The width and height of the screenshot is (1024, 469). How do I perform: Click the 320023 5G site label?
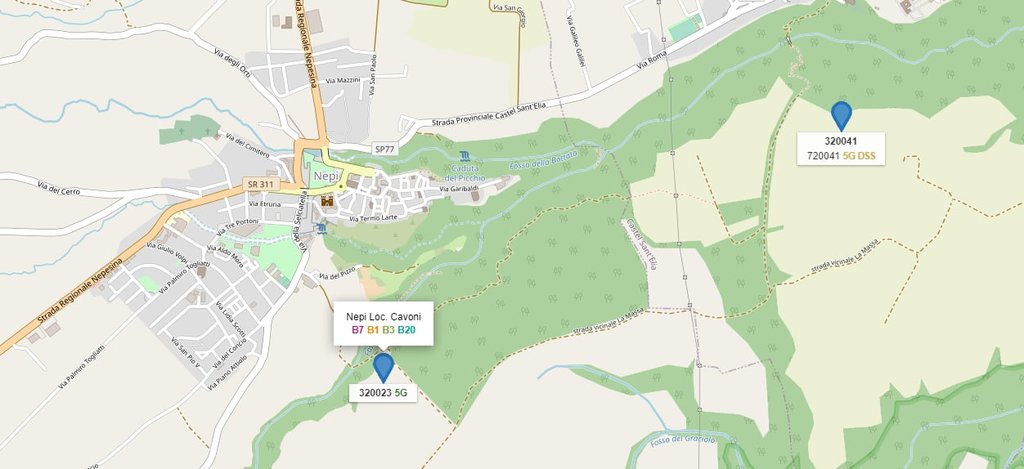point(383,393)
